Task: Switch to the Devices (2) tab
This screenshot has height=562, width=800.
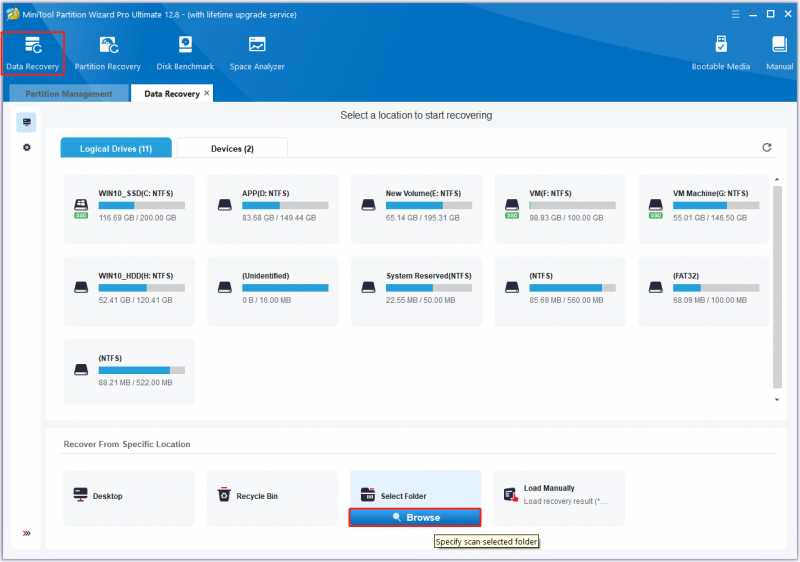Action: pyautogui.click(x=232, y=148)
